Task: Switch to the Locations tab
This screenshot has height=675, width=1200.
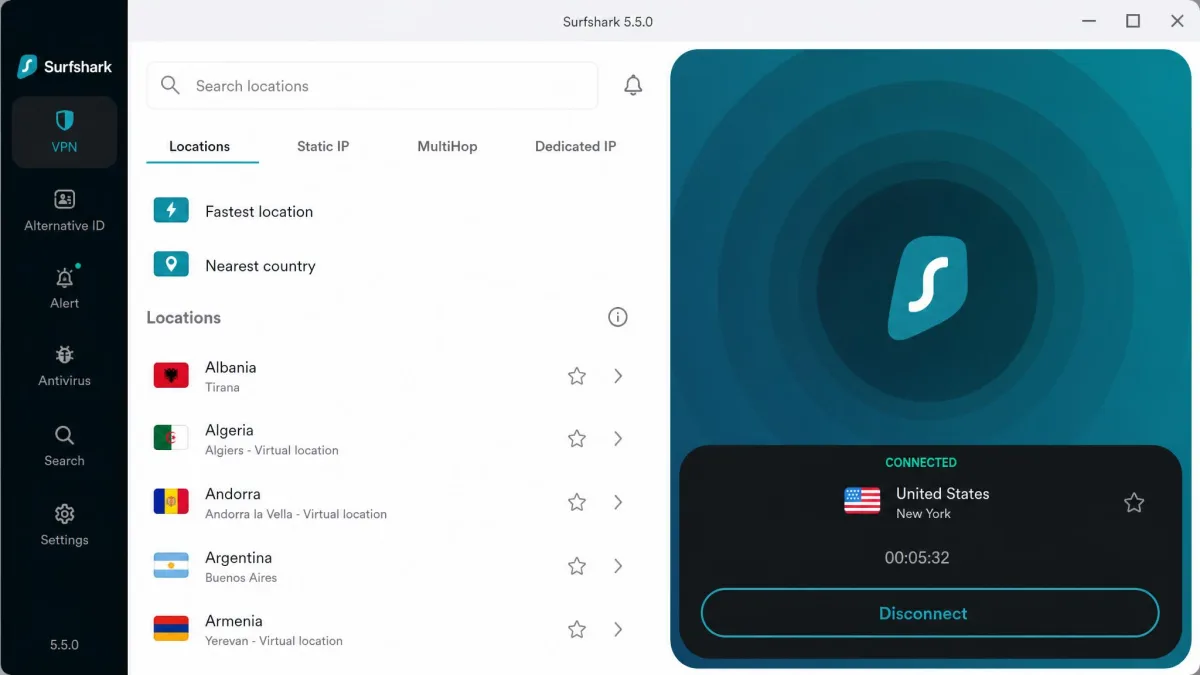Action: coord(200,146)
